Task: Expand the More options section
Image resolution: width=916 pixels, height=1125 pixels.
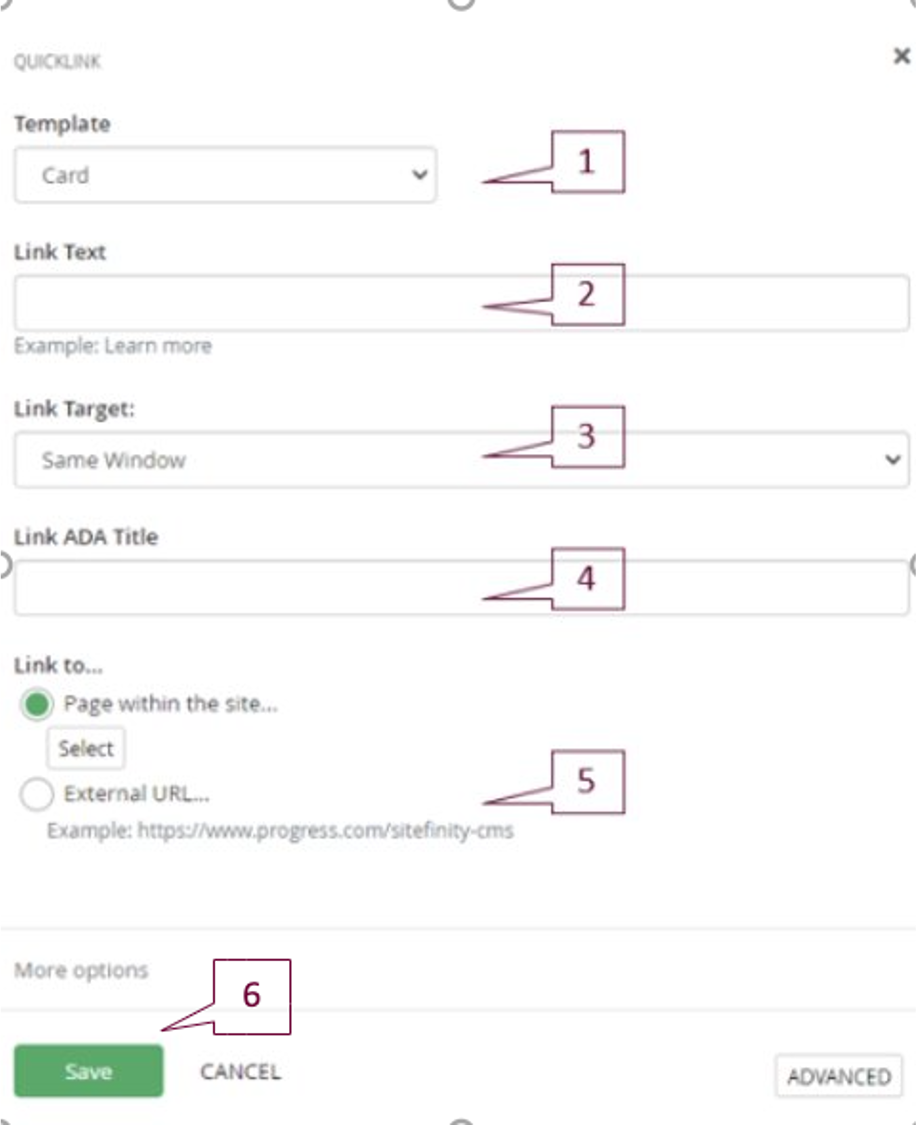Action: 81,970
